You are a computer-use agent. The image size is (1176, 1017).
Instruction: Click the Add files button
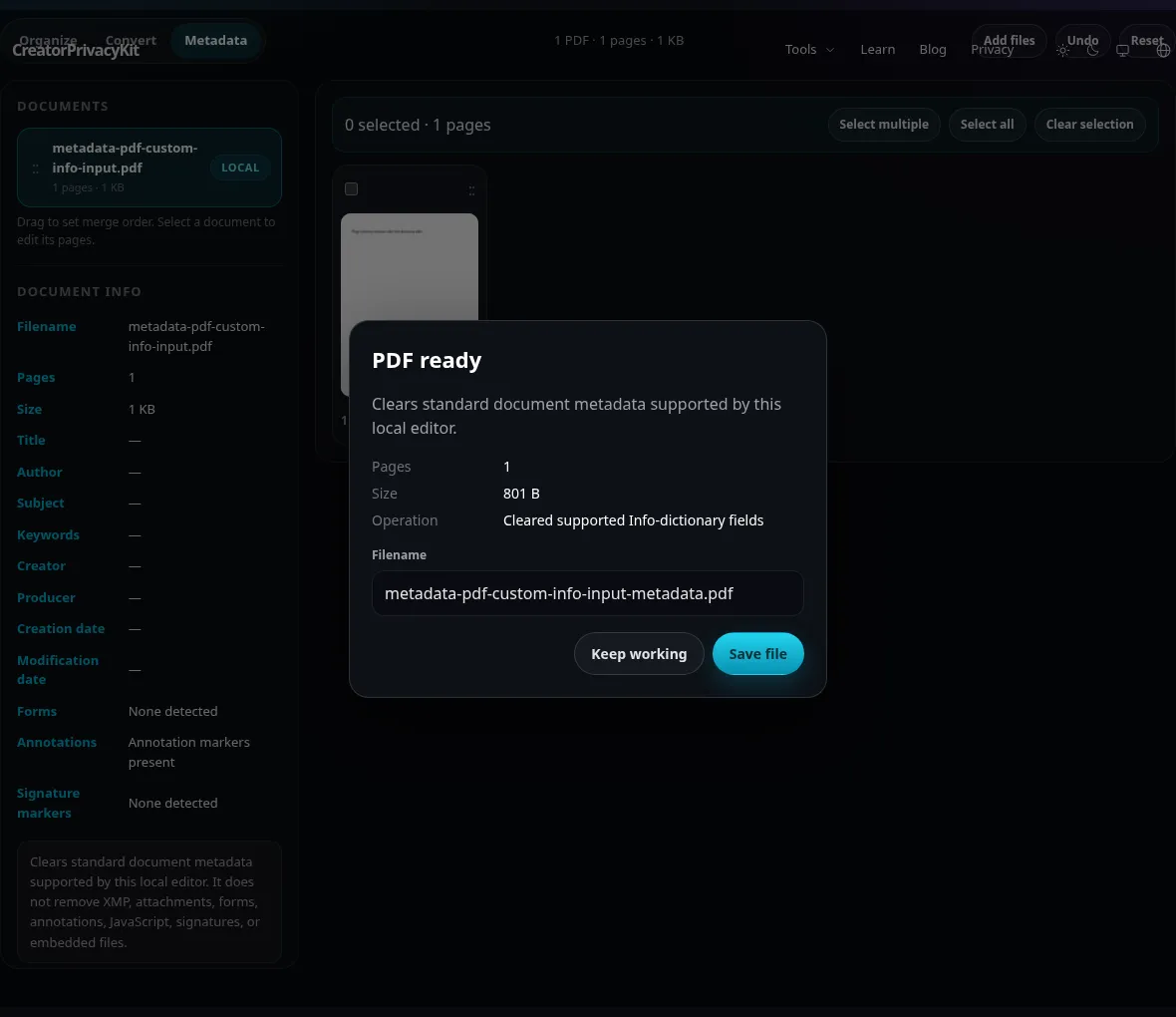[1009, 41]
